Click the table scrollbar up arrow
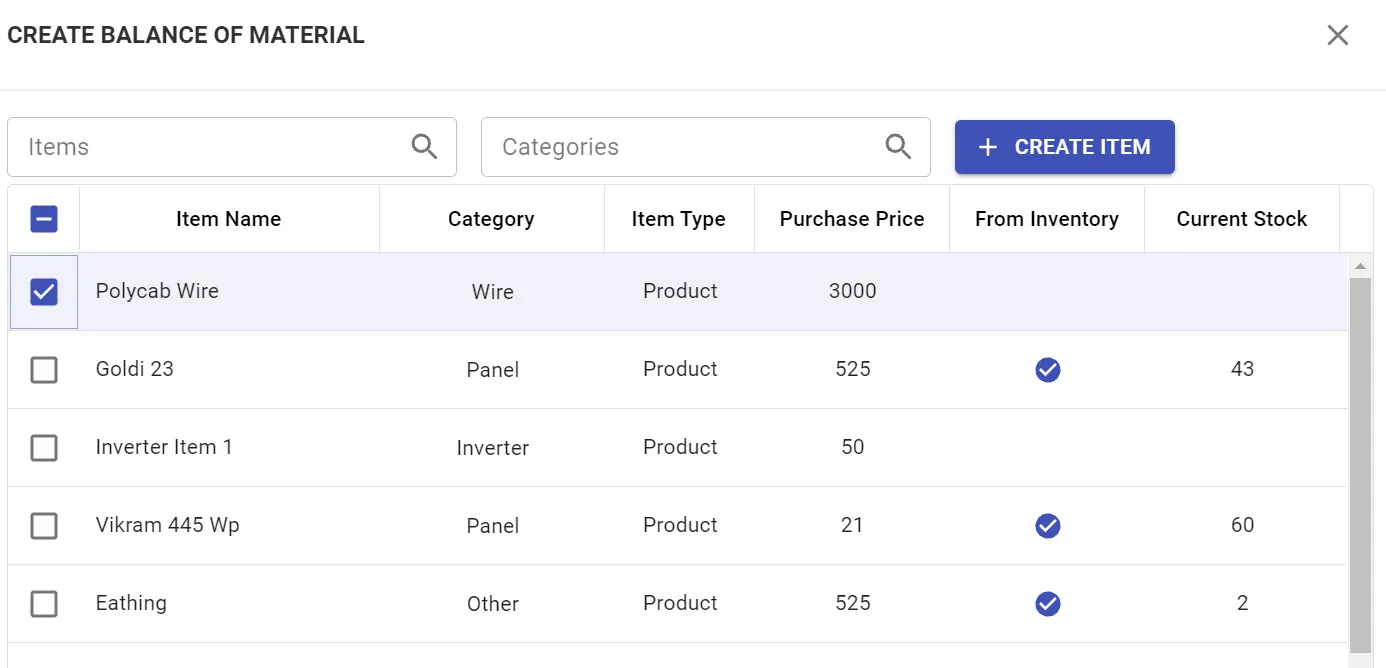This screenshot has height=668, width=1386. [1360, 267]
